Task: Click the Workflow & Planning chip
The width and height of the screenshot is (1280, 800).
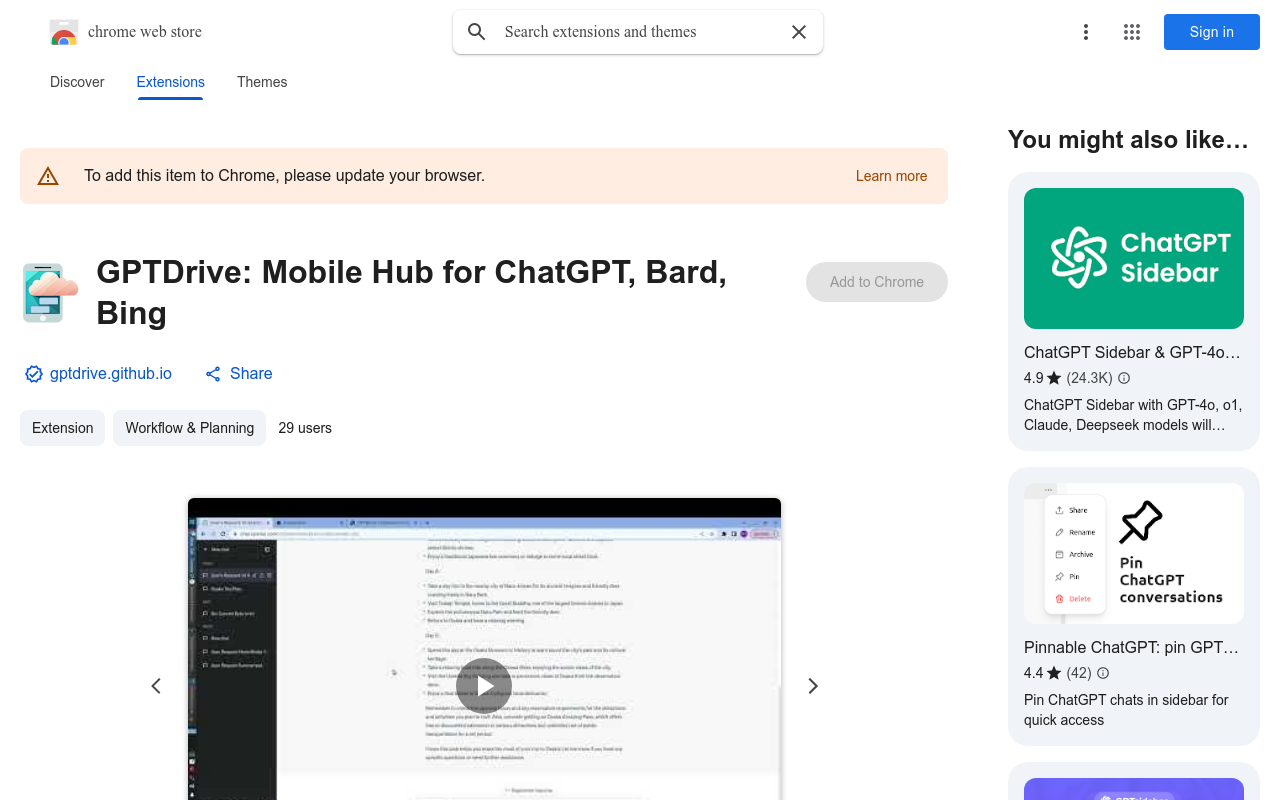Action: pos(190,428)
